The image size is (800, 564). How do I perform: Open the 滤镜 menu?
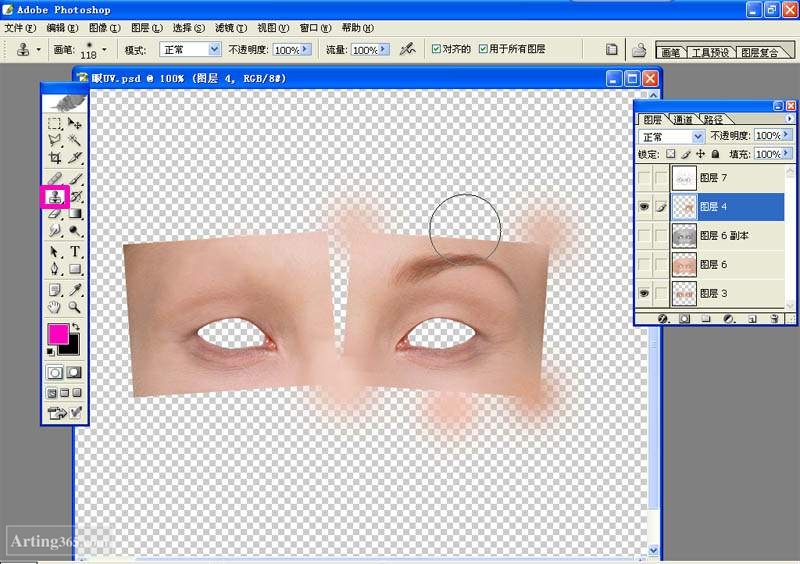pyautogui.click(x=231, y=28)
